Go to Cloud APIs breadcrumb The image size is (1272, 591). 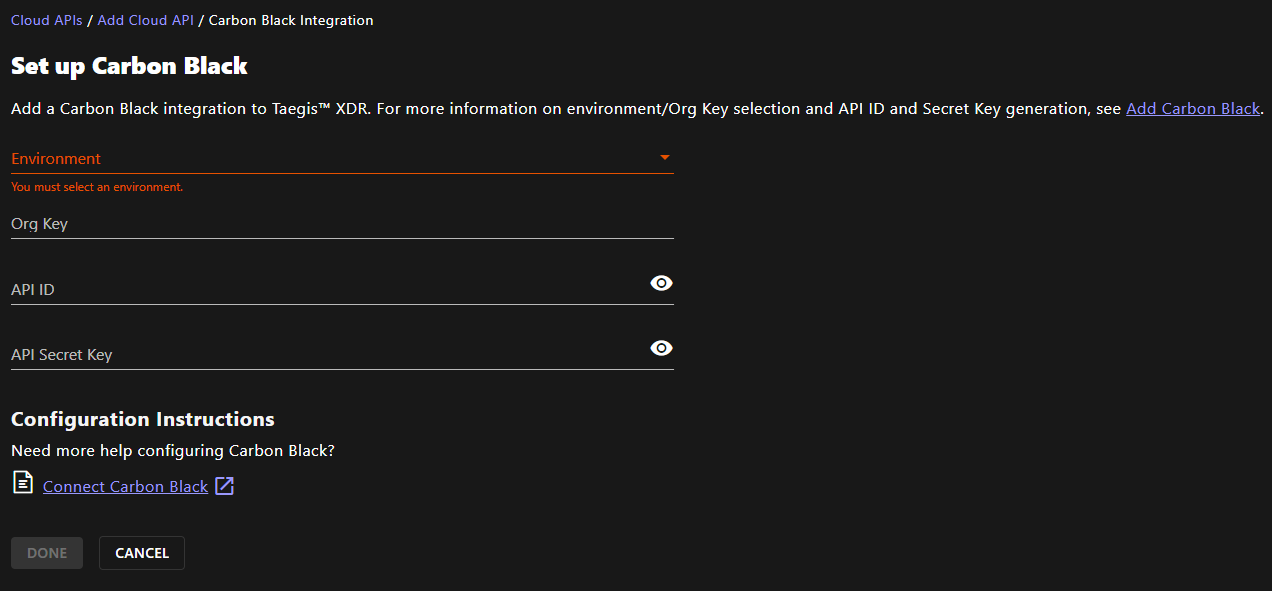pyautogui.click(x=46, y=20)
